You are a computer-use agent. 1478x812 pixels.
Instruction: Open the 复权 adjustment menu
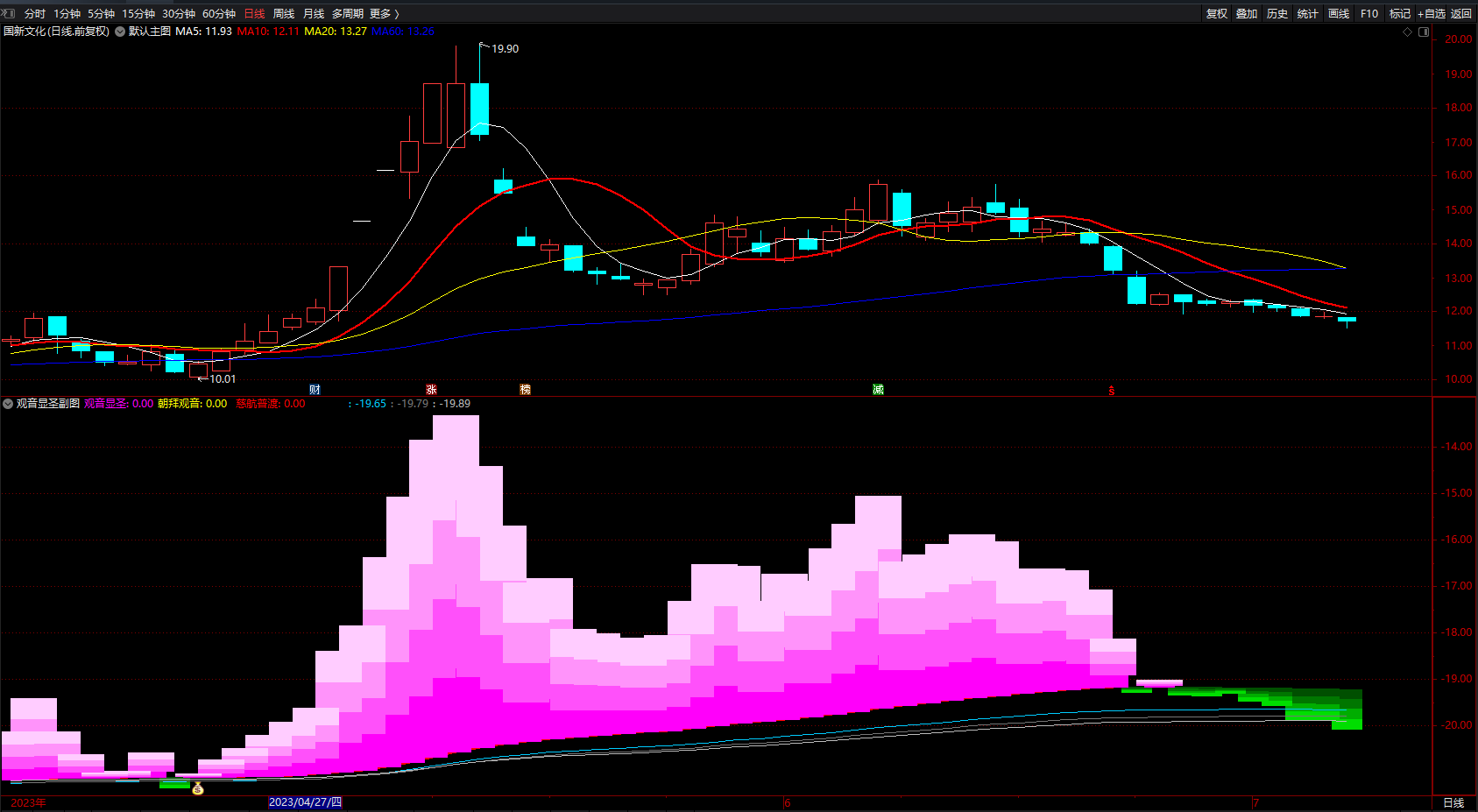pos(1217,14)
